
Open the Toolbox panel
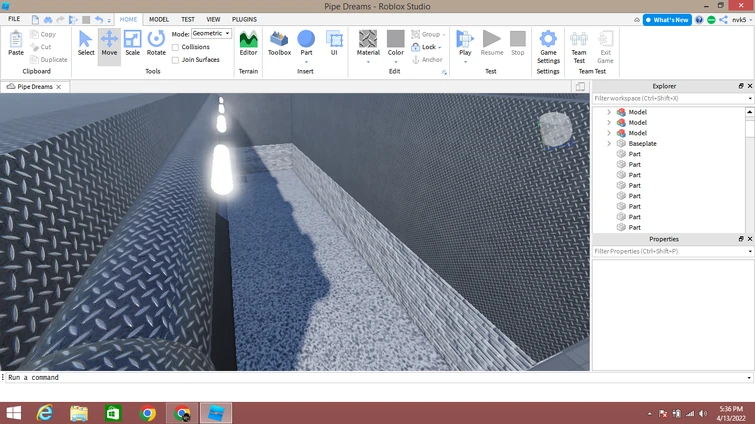pyautogui.click(x=279, y=43)
